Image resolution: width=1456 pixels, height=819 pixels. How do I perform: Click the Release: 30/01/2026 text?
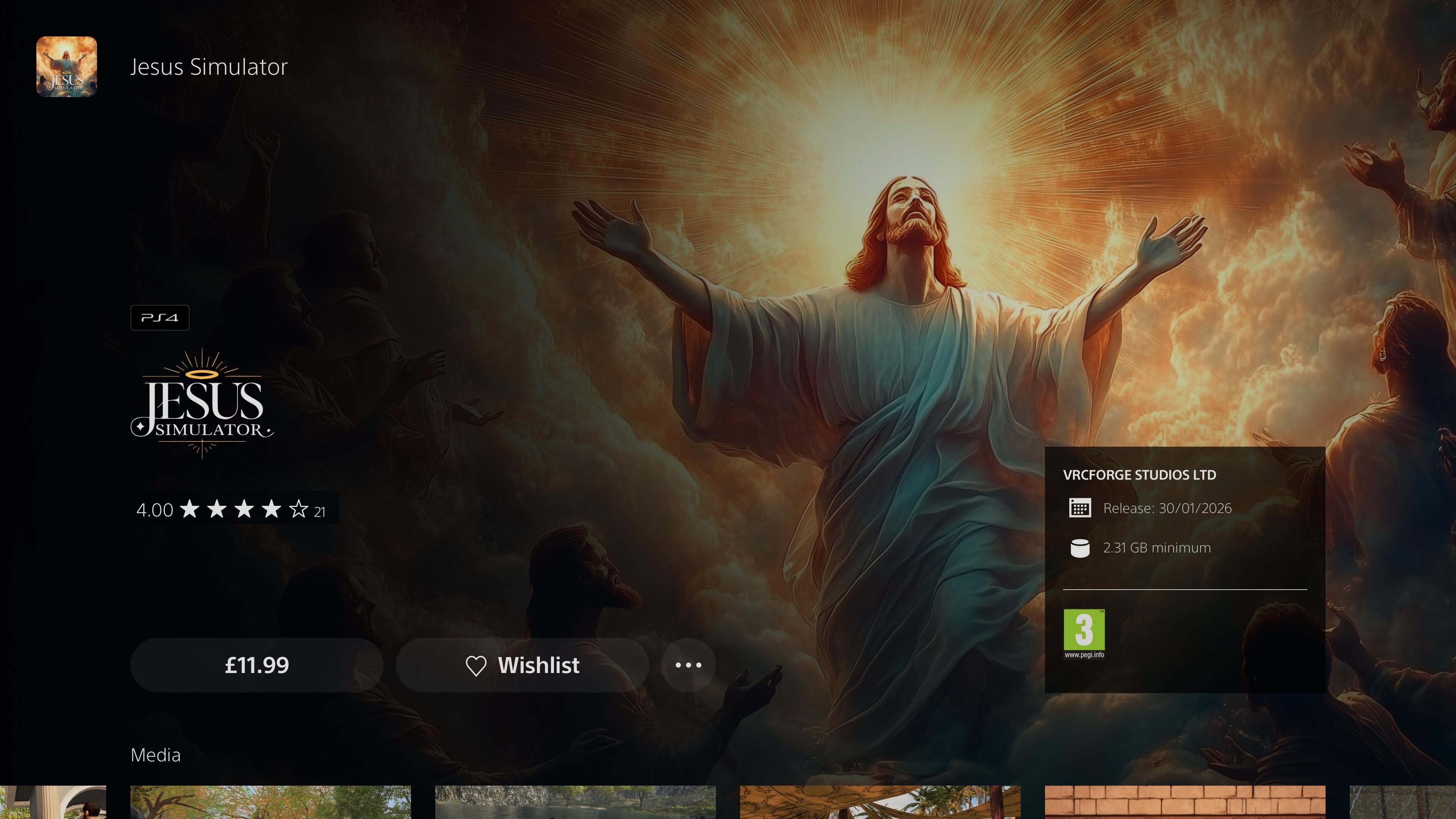pyautogui.click(x=1167, y=508)
